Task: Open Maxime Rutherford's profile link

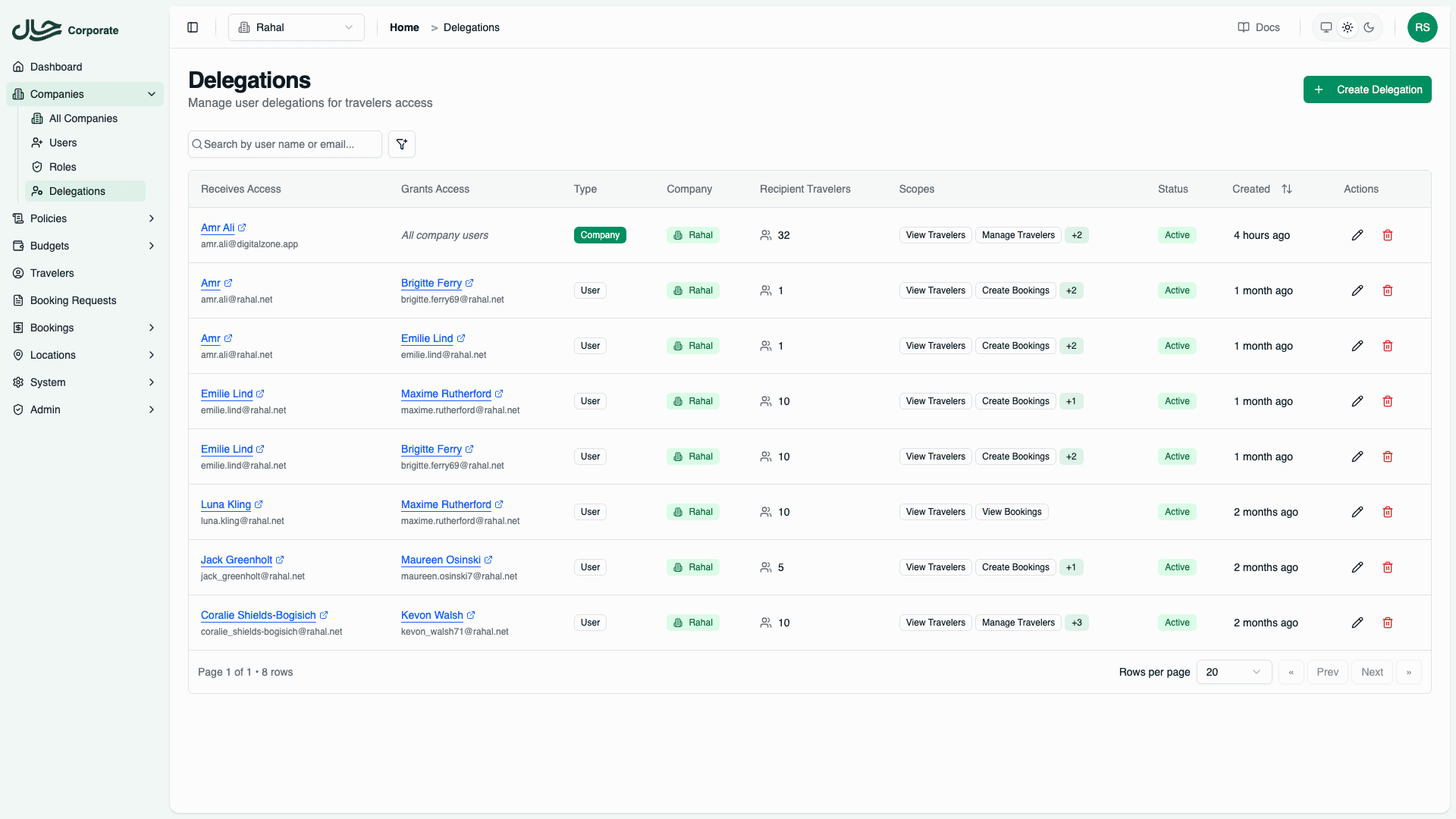Action: tap(447, 394)
